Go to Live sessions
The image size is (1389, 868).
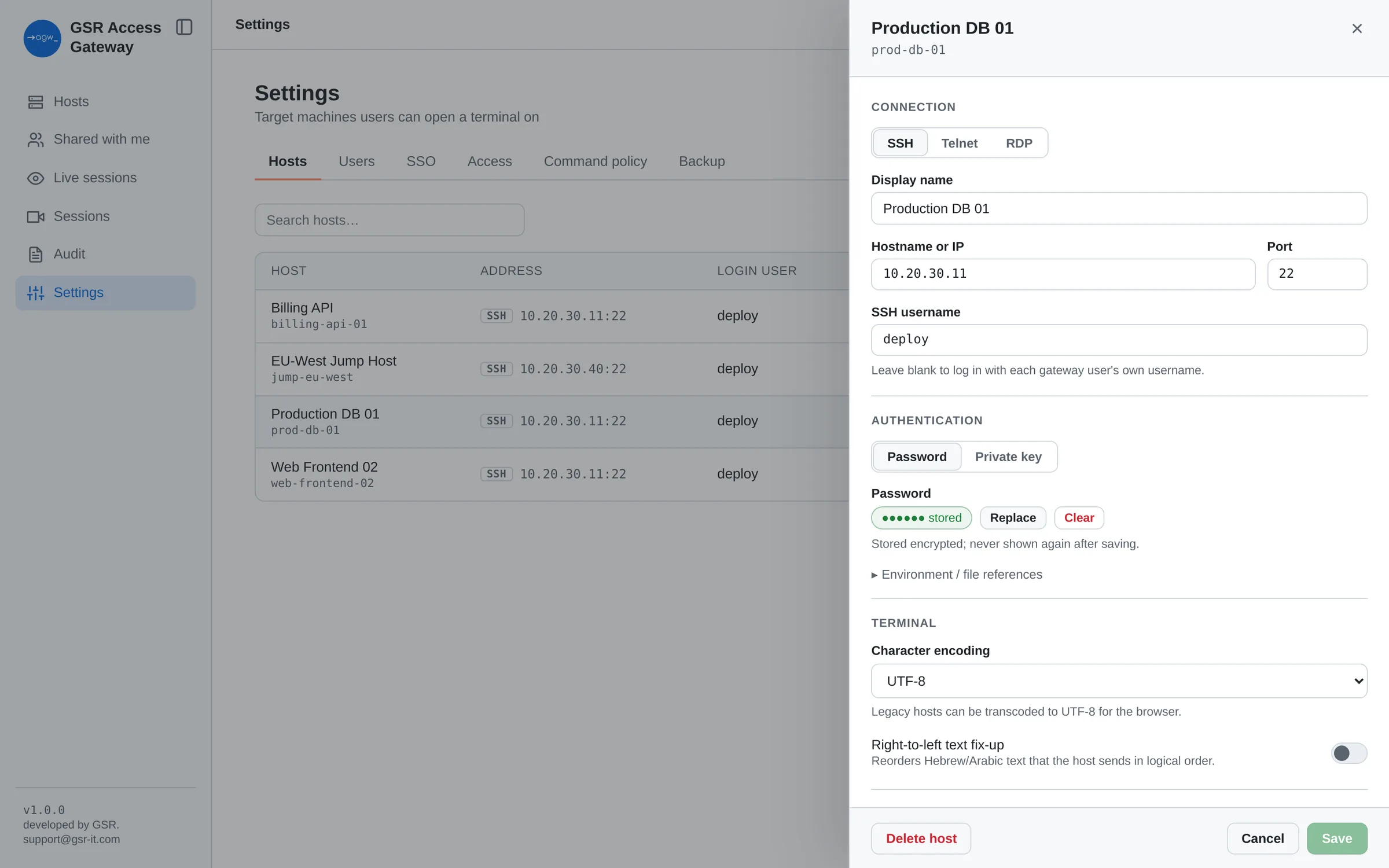pyautogui.click(x=105, y=178)
